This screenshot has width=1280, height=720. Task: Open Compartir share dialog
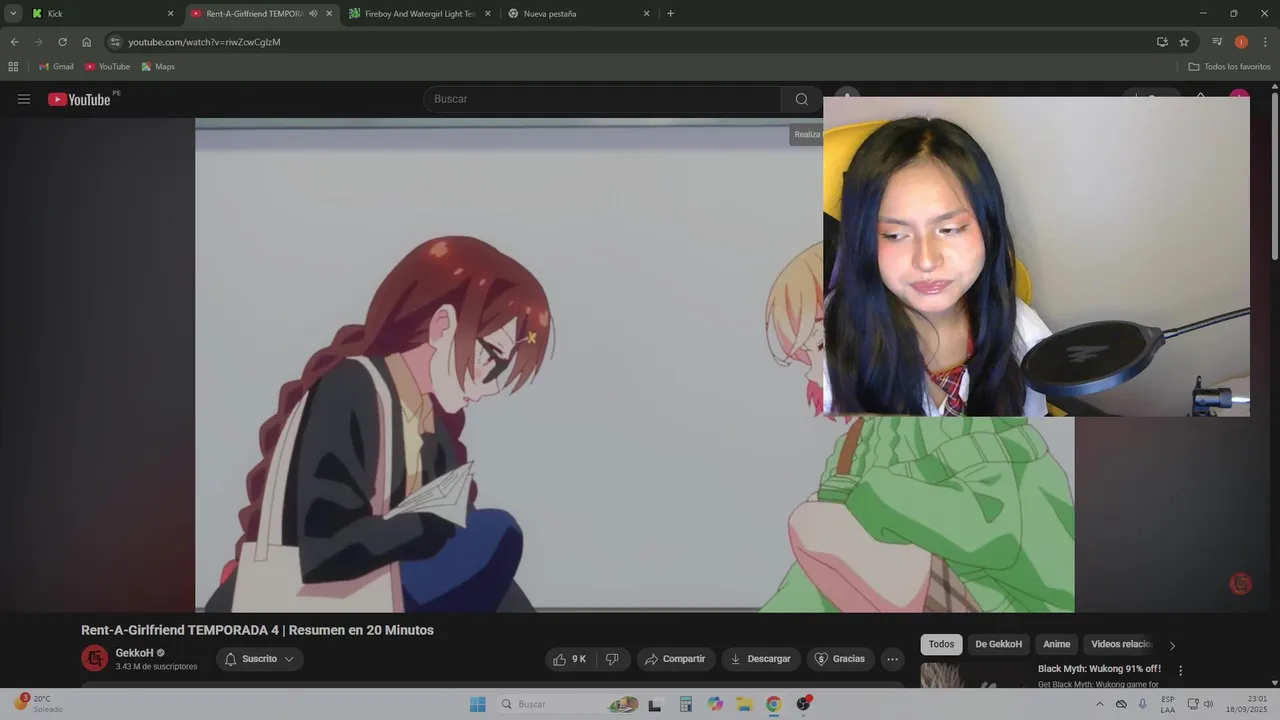tap(675, 659)
